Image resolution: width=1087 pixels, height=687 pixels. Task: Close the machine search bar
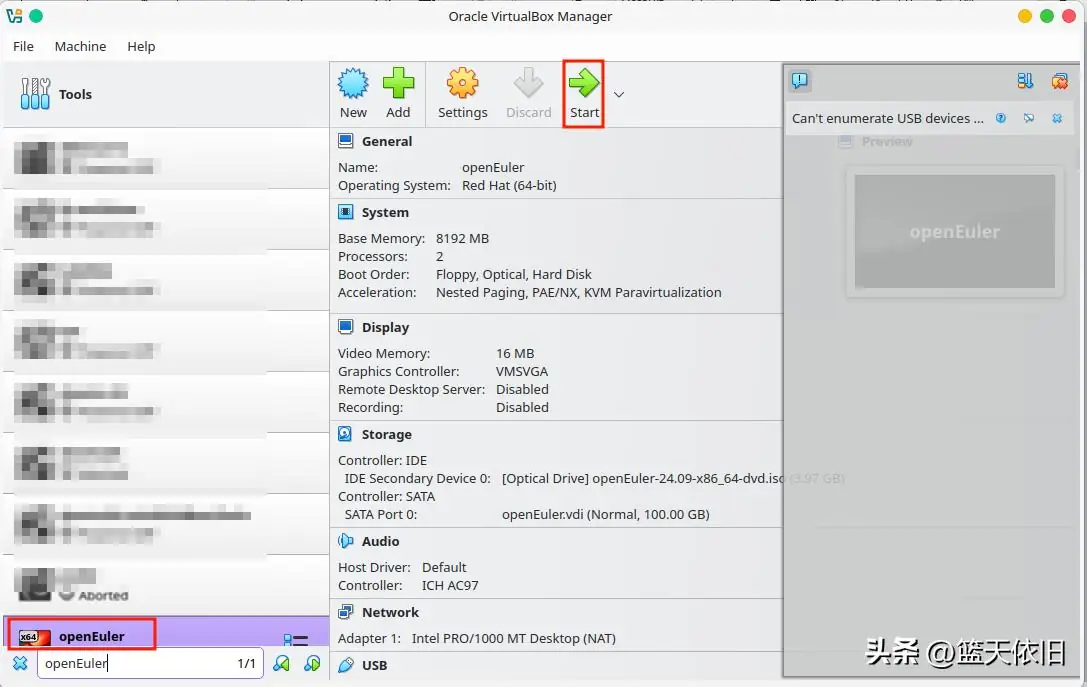[x=20, y=663]
